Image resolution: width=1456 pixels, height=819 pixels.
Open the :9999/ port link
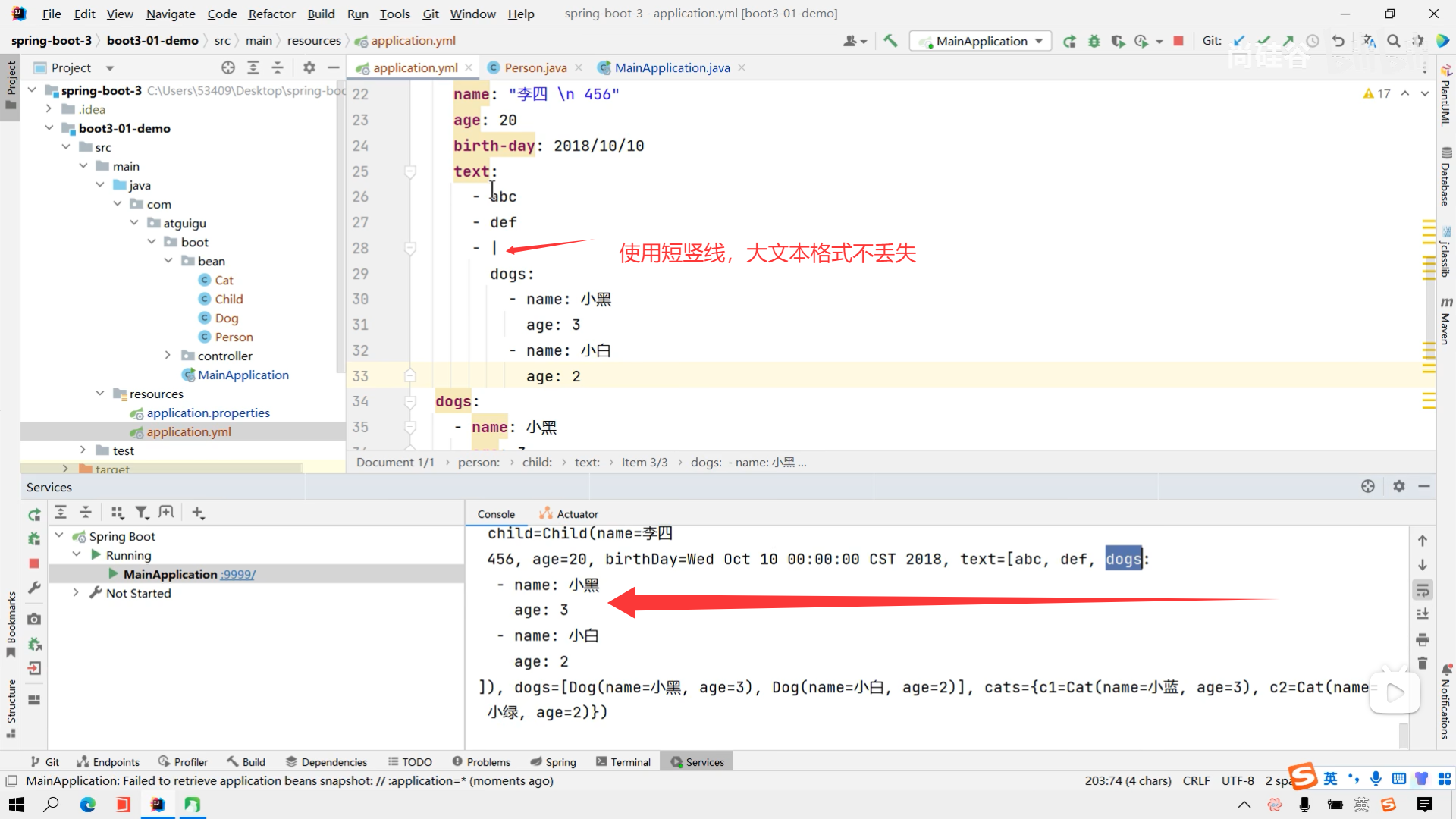[x=238, y=575]
